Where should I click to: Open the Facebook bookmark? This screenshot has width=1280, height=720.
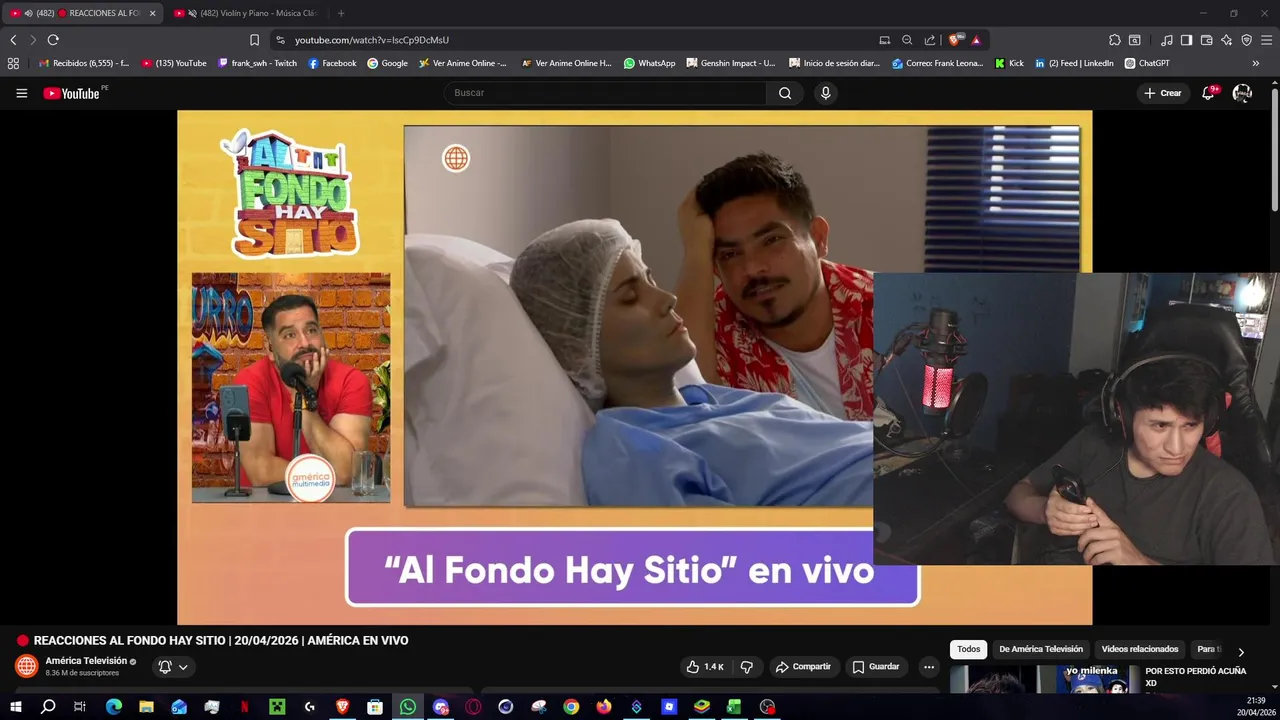(x=332, y=63)
